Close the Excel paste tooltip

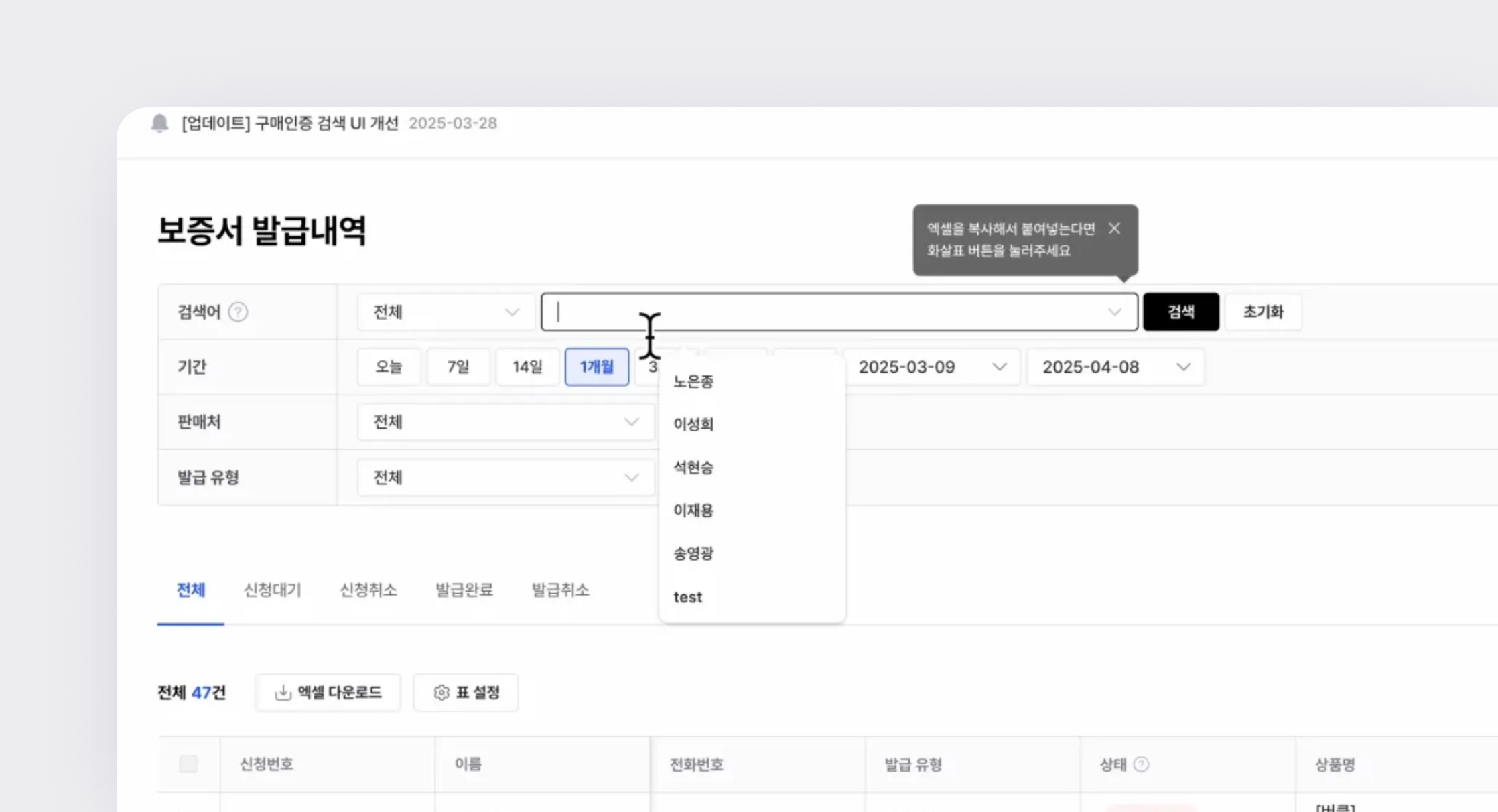click(x=1114, y=229)
